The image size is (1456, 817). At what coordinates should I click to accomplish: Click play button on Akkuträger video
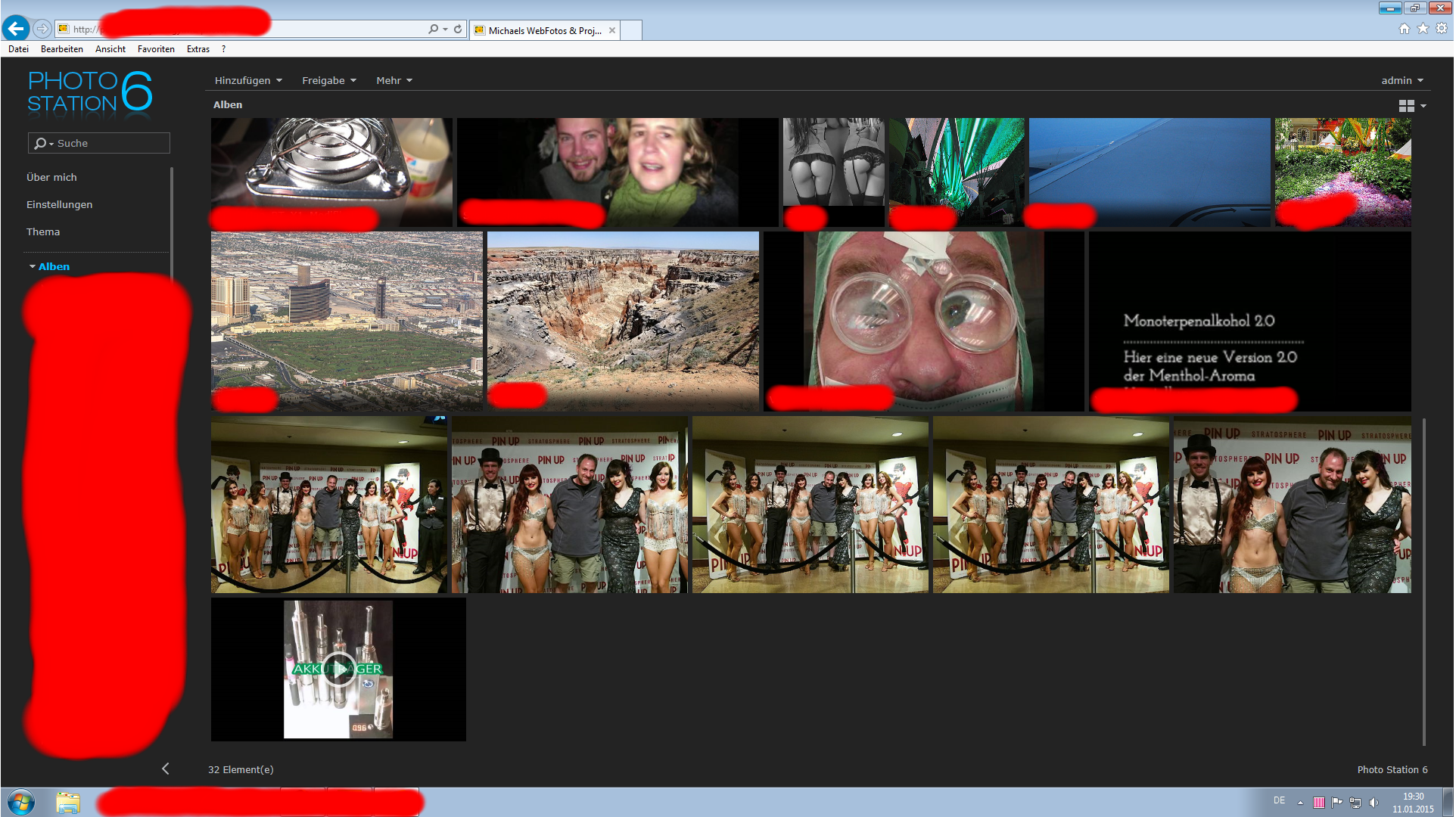[x=338, y=669]
